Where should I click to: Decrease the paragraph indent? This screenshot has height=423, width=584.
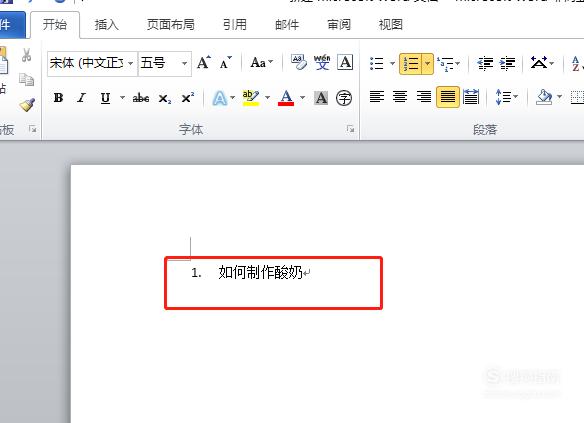pos(485,64)
